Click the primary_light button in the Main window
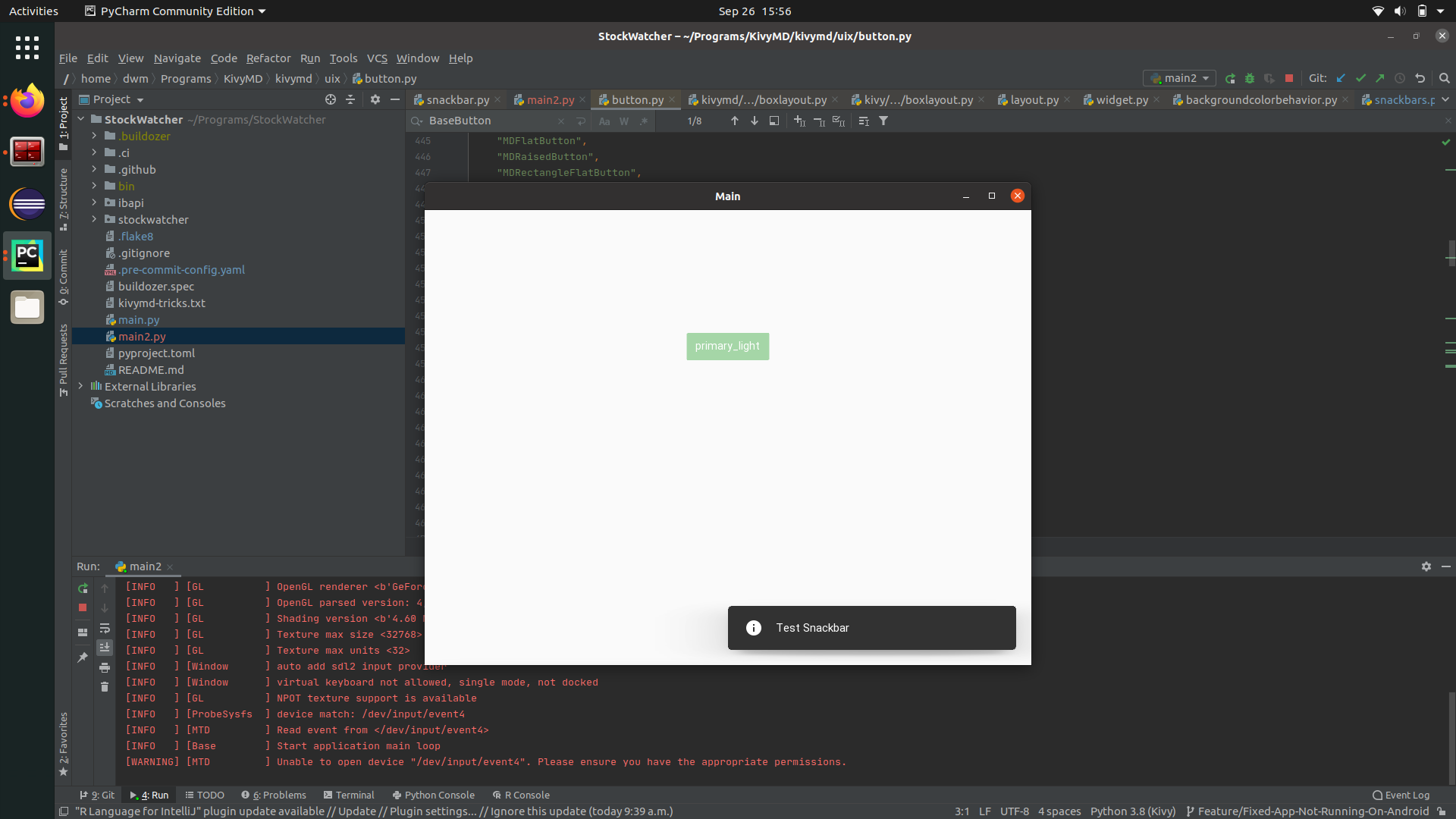Viewport: 1456px width, 819px height. (x=727, y=346)
